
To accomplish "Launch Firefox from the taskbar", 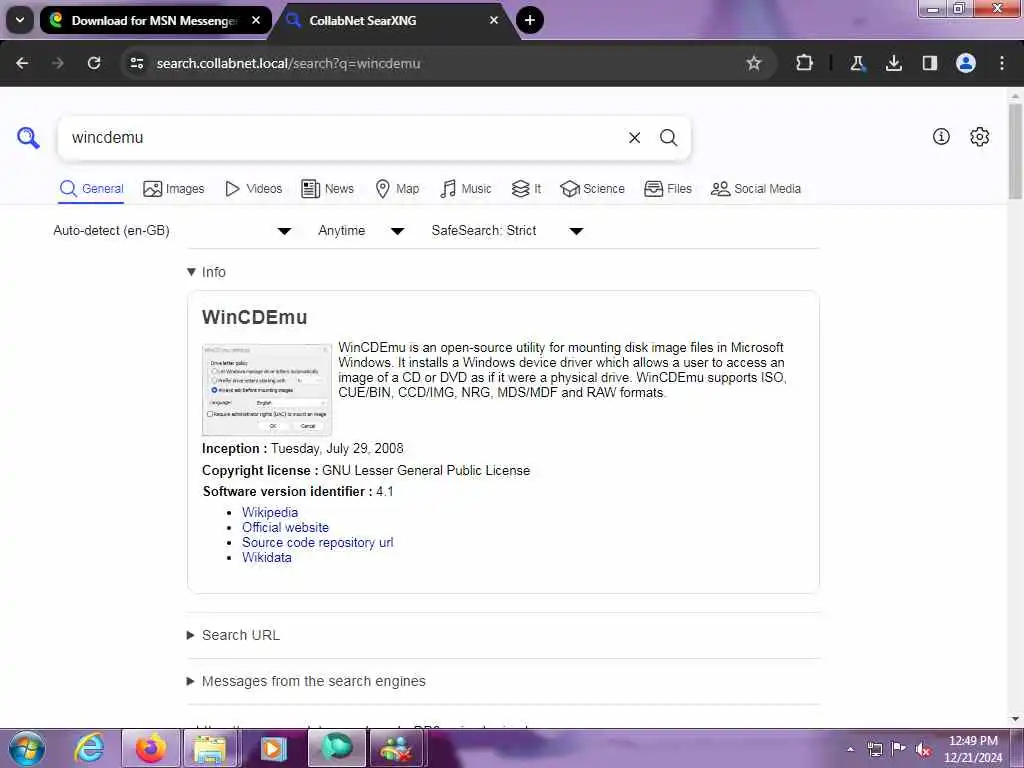I will pos(151,748).
